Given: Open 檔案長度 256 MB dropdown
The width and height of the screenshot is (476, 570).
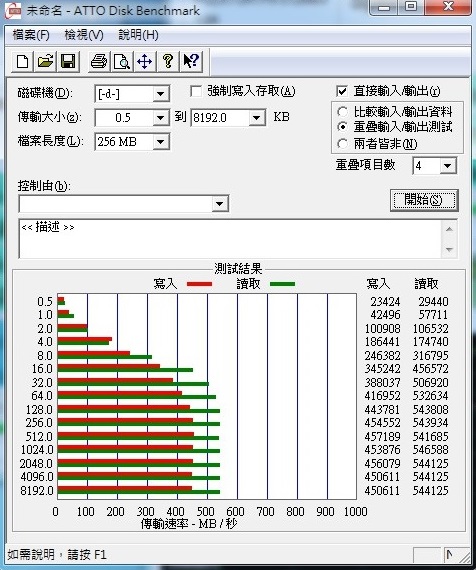Looking at the screenshot, I should point(160,142).
